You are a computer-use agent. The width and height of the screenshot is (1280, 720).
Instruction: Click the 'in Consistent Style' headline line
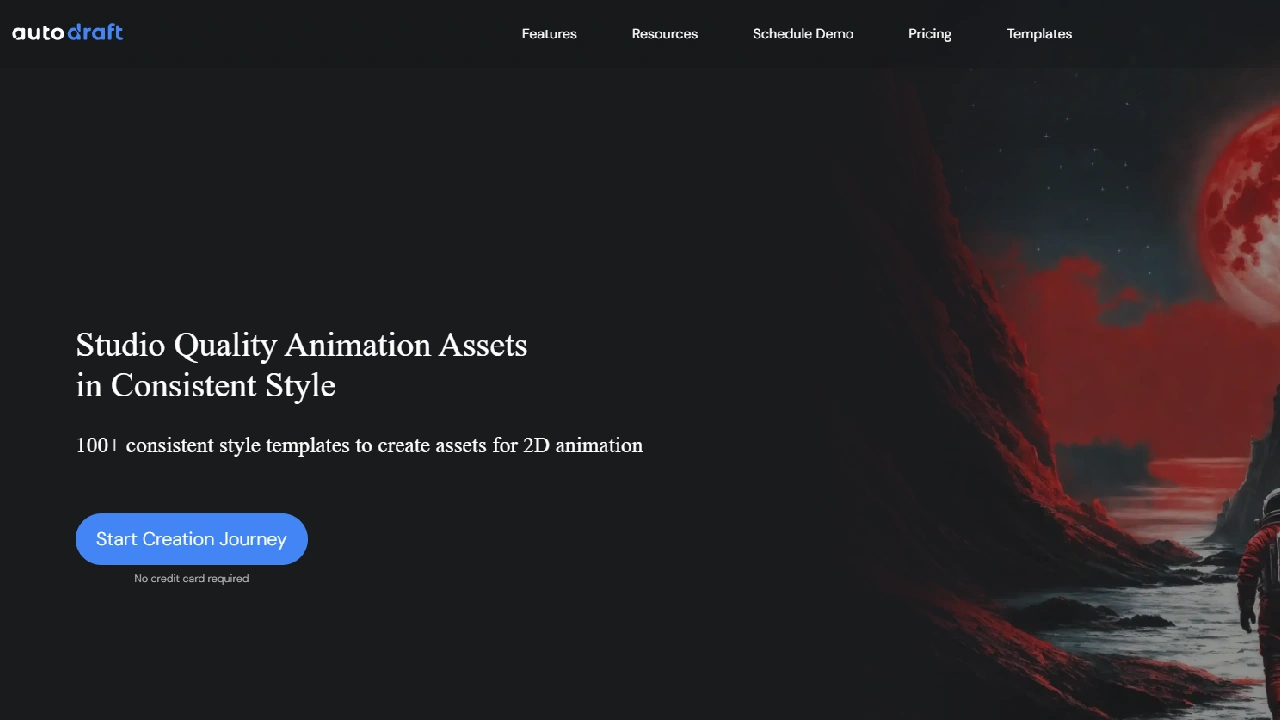[x=206, y=385]
